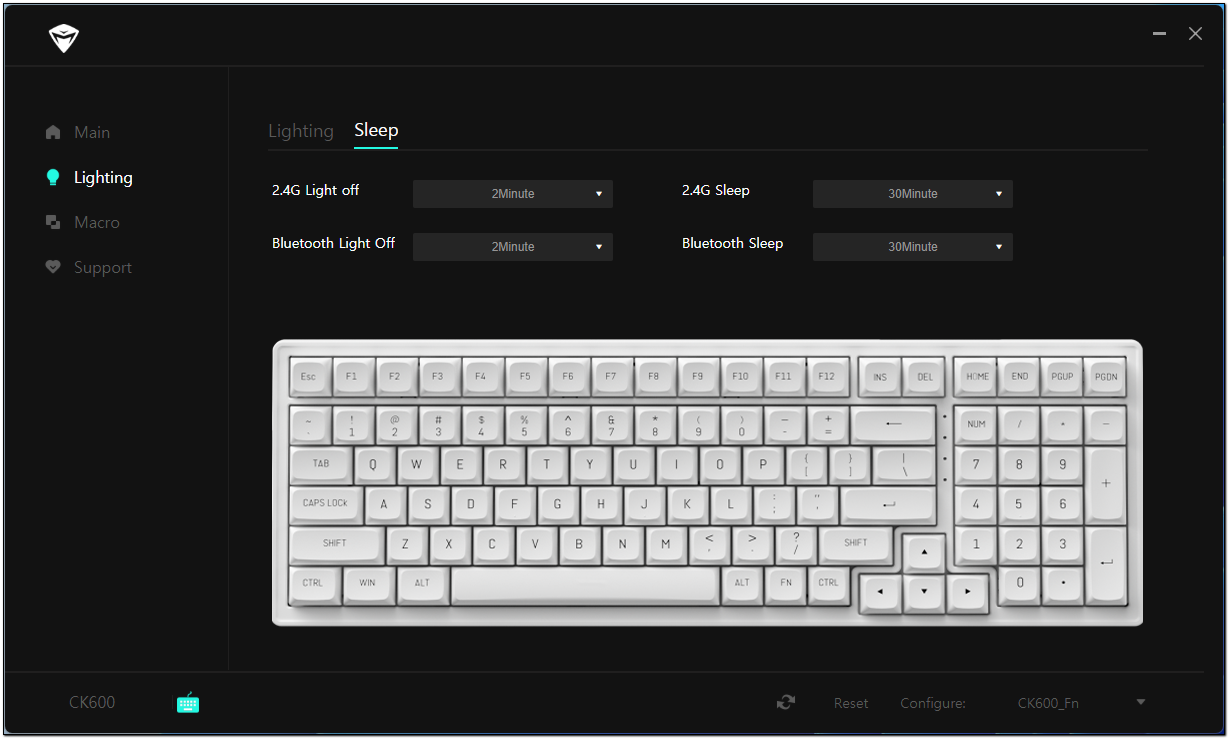This screenshot has height=739, width=1229.
Task: Click the Esc key on keyboard image
Action: (308, 377)
